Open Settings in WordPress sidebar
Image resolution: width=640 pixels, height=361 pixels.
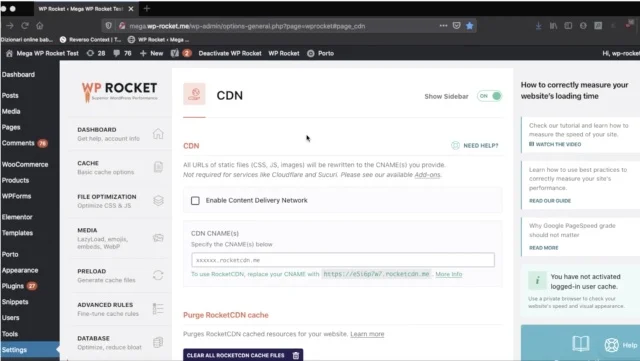pos(14,350)
